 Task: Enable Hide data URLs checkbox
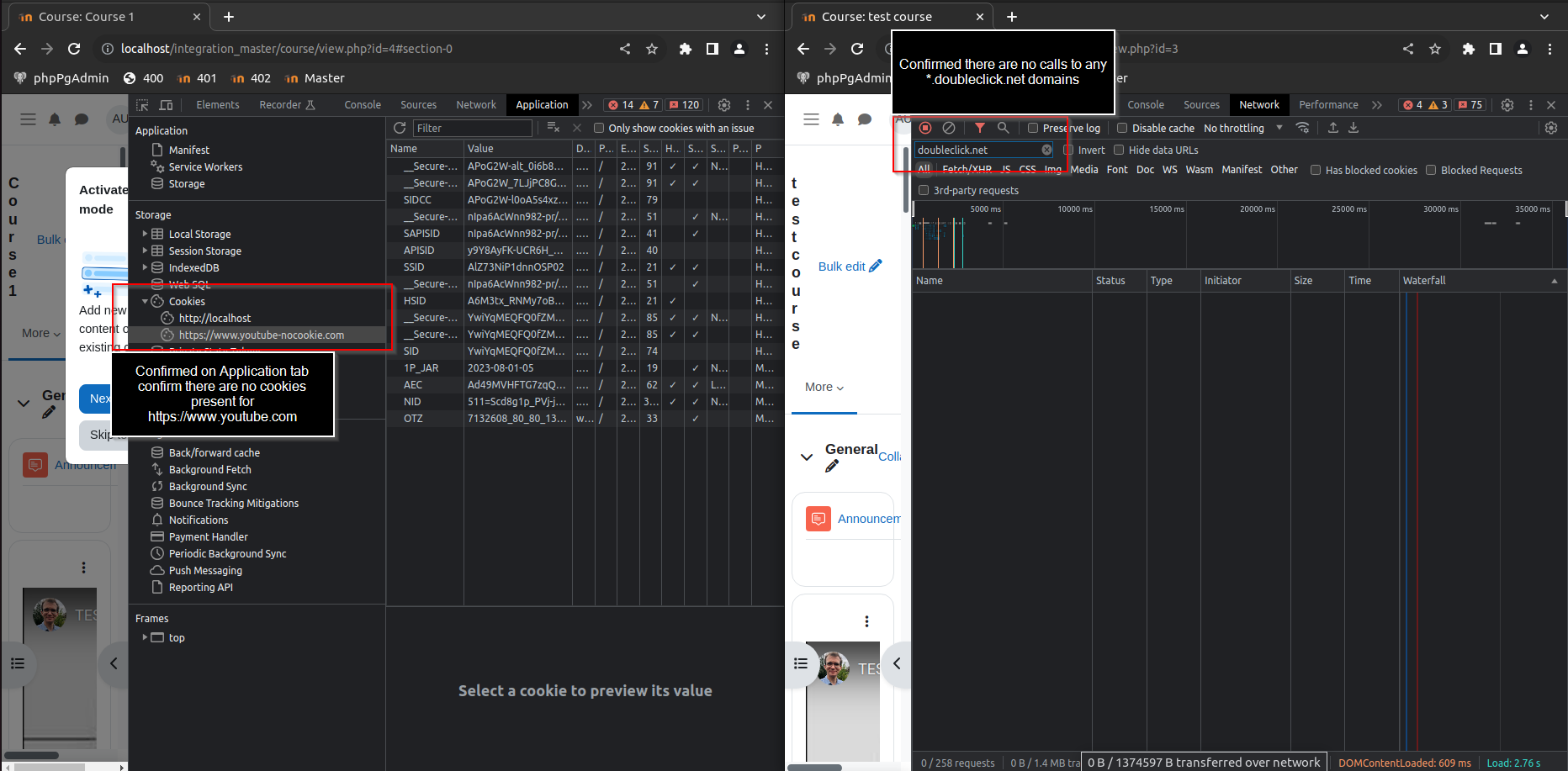point(1119,150)
